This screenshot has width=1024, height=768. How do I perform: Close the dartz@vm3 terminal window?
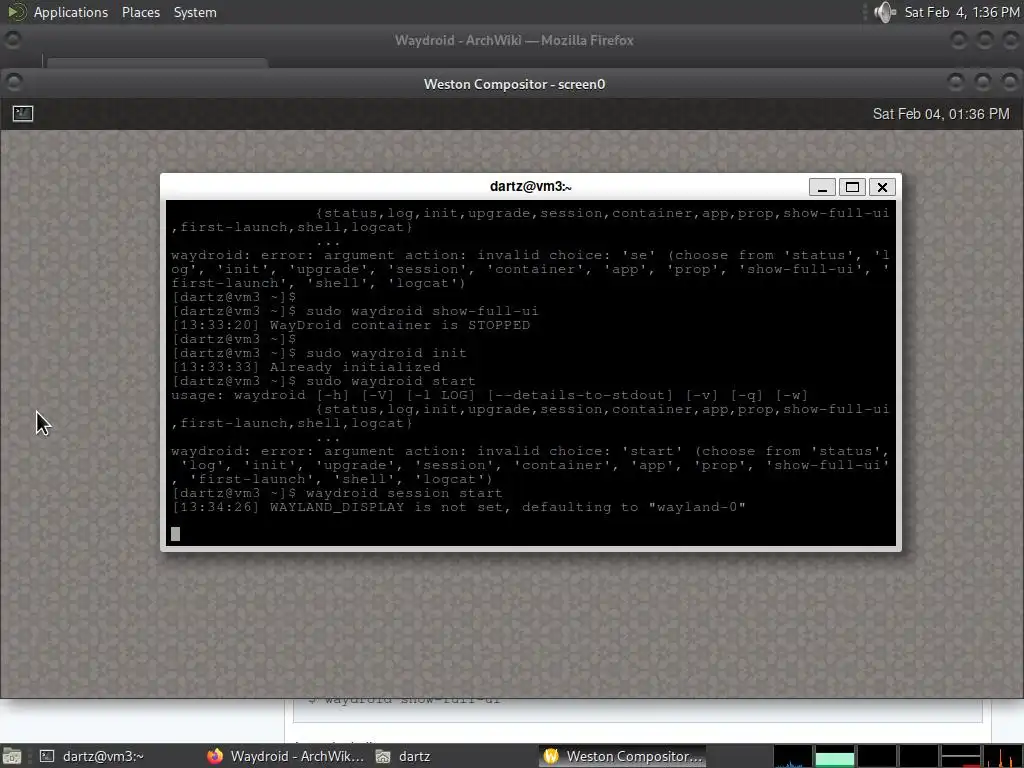point(882,187)
